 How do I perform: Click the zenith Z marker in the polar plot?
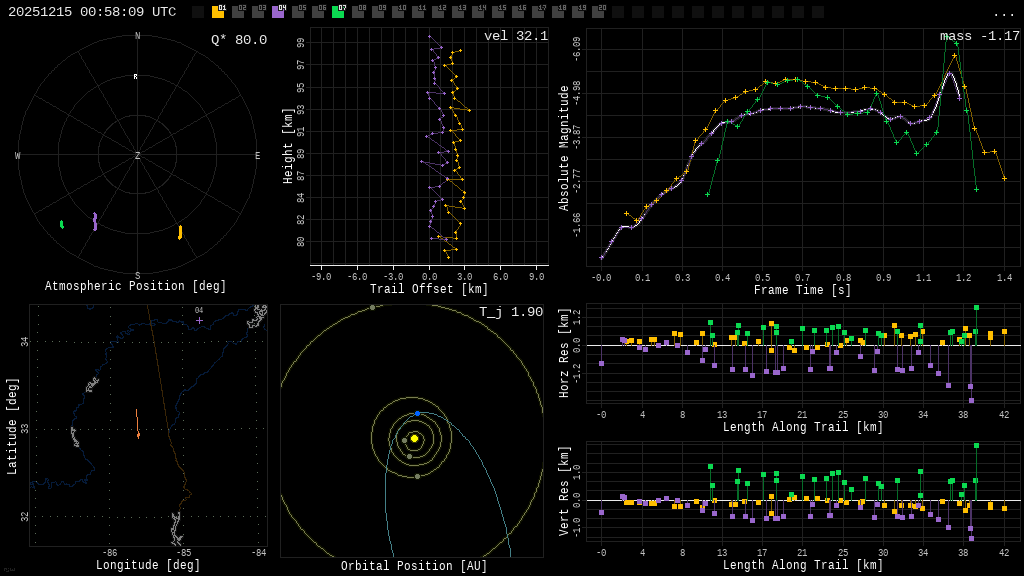[x=138, y=156]
